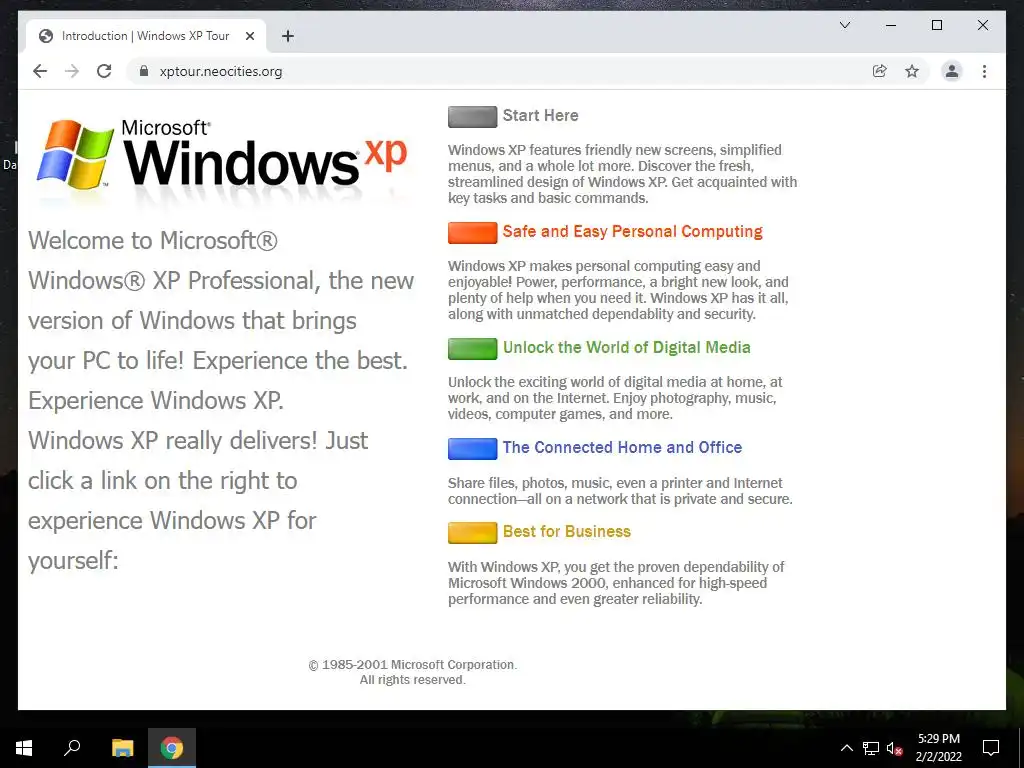Click the yellow Best for Business button graphic
Image resolution: width=1024 pixels, height=768 pixels.
[472, 533]
